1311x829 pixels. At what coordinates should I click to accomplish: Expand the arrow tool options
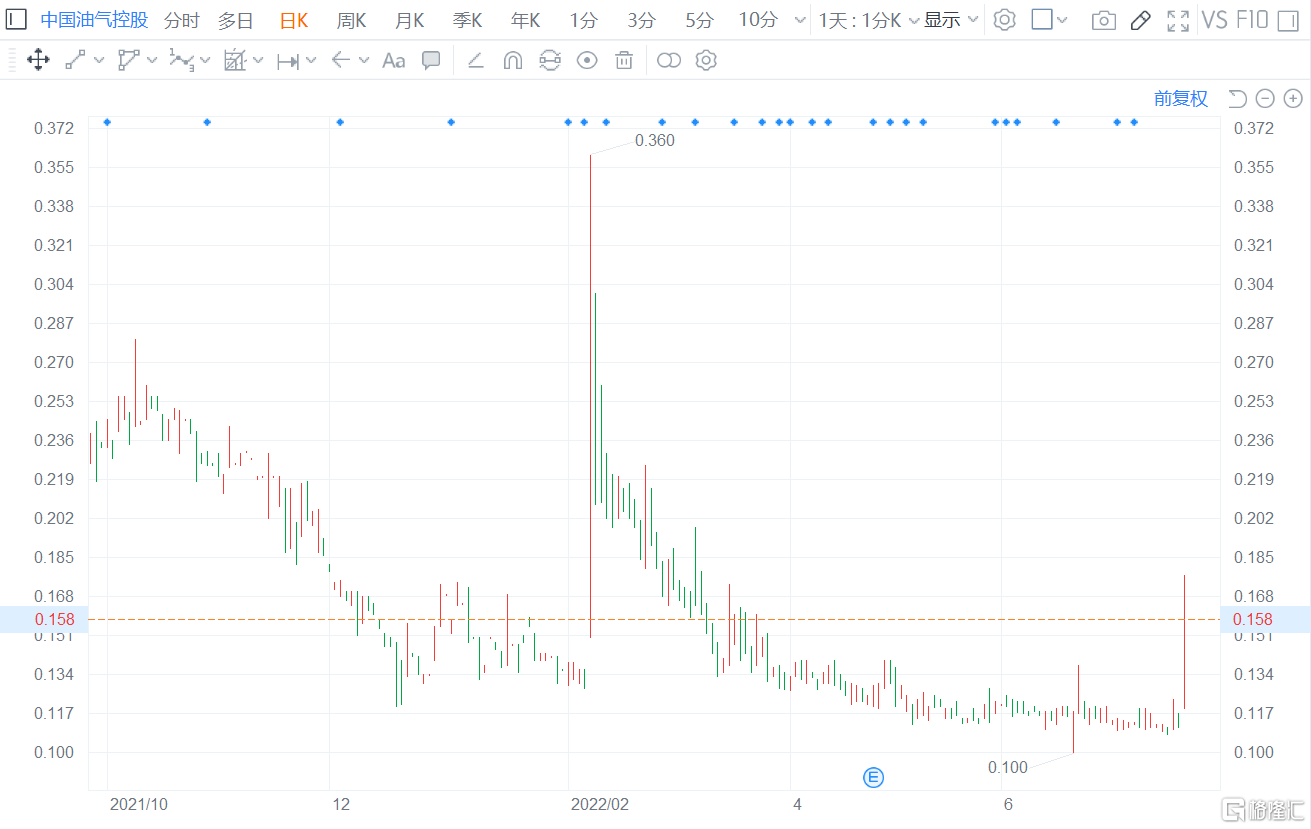(364, 60)
